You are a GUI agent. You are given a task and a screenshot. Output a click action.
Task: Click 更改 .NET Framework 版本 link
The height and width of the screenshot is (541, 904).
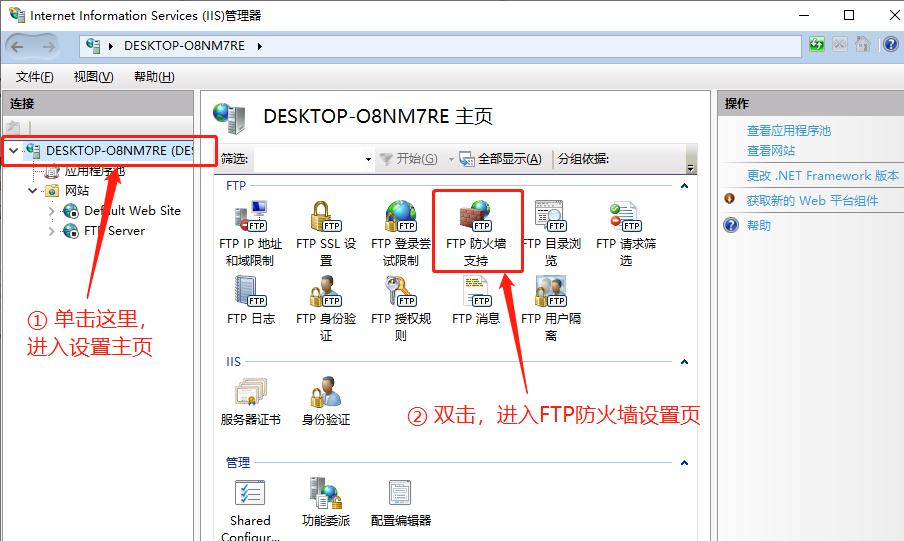(x=823, y=176)
